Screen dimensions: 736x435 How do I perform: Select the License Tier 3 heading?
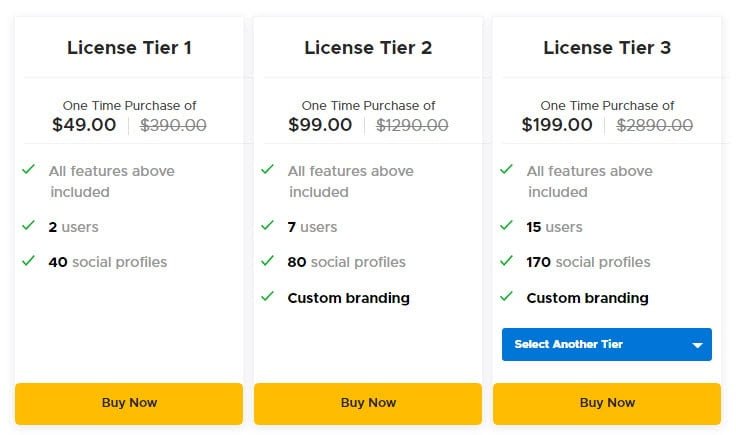pyautogui.click(x=607, y=47)
